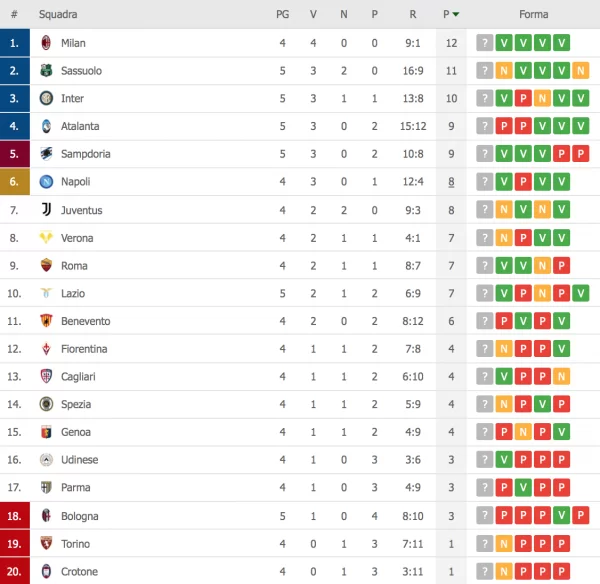Sort the table by R goals column
Viewport: 600px width, 584px height.
413,15
